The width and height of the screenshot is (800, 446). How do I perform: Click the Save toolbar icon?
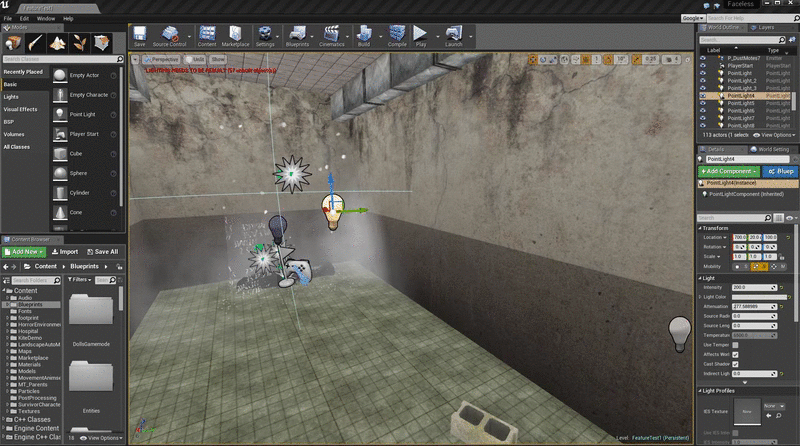pyautogui.click(x=139, y=36)
